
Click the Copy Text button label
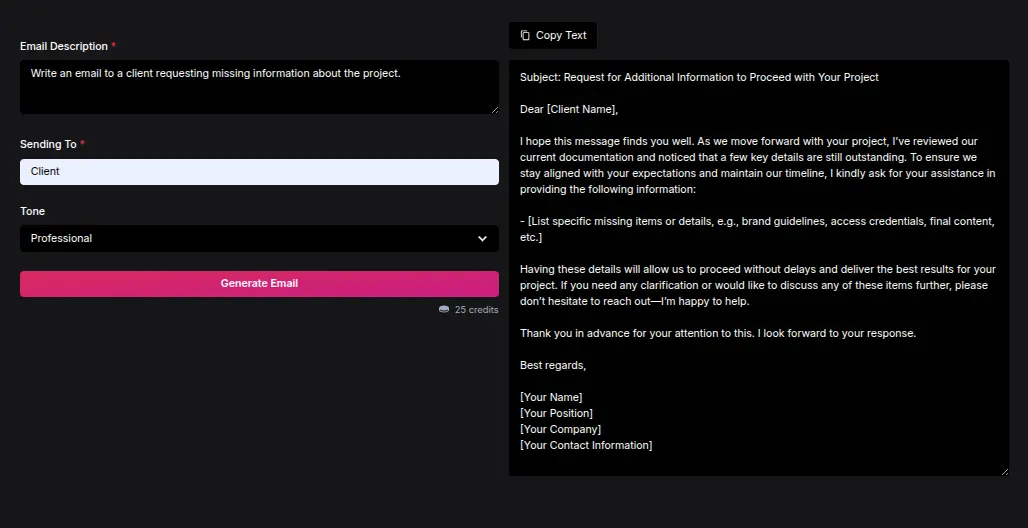pyautogui.click(x=561, y=35)
